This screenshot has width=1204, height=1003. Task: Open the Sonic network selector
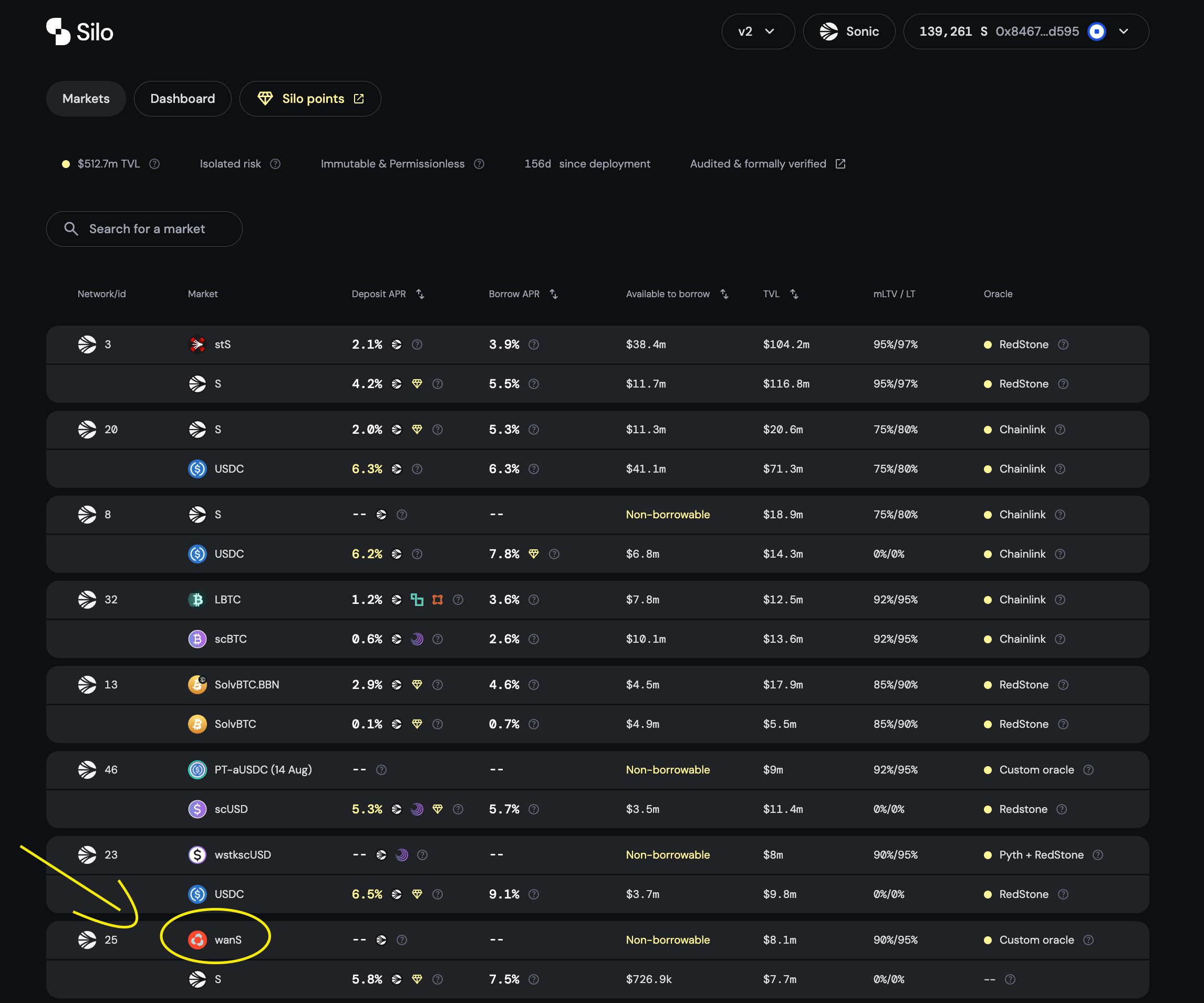coord(849,32)
